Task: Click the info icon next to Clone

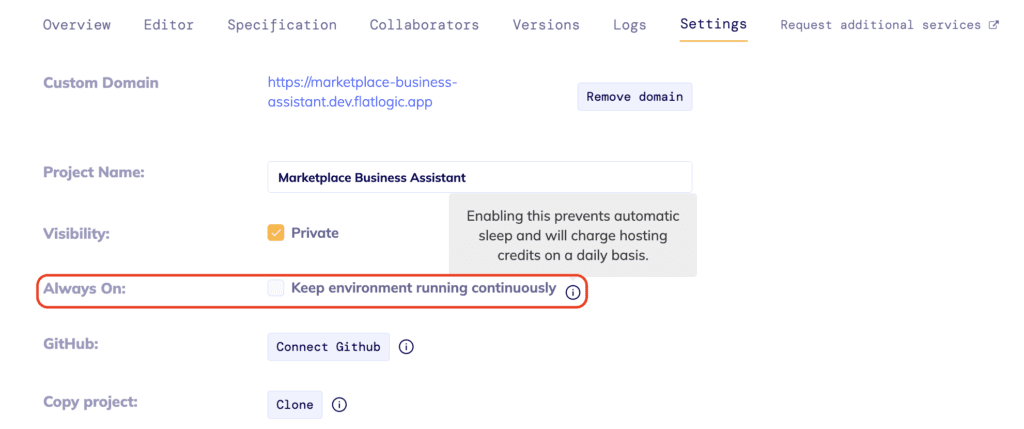Action: (x=339, y=405)
